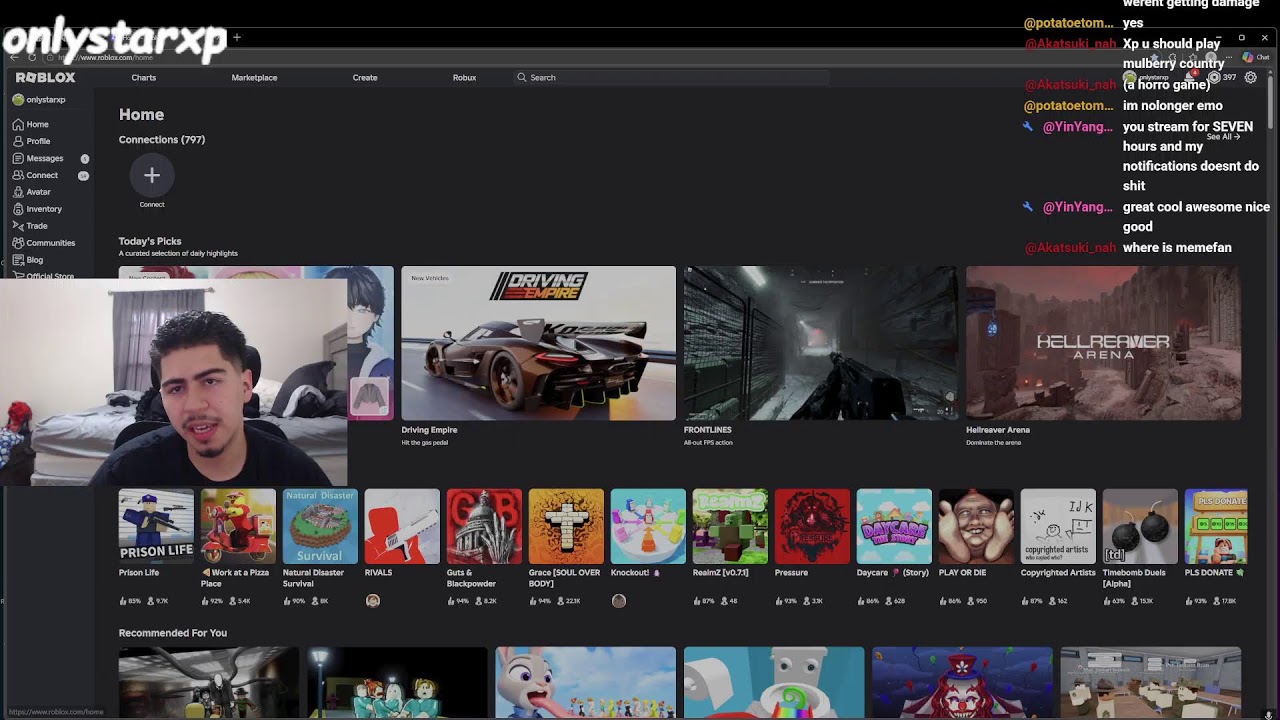Click the 'Hellreaver Arena' title under the card
Viewport: 1280px width, 720px height.
click(x=998, y=430)
